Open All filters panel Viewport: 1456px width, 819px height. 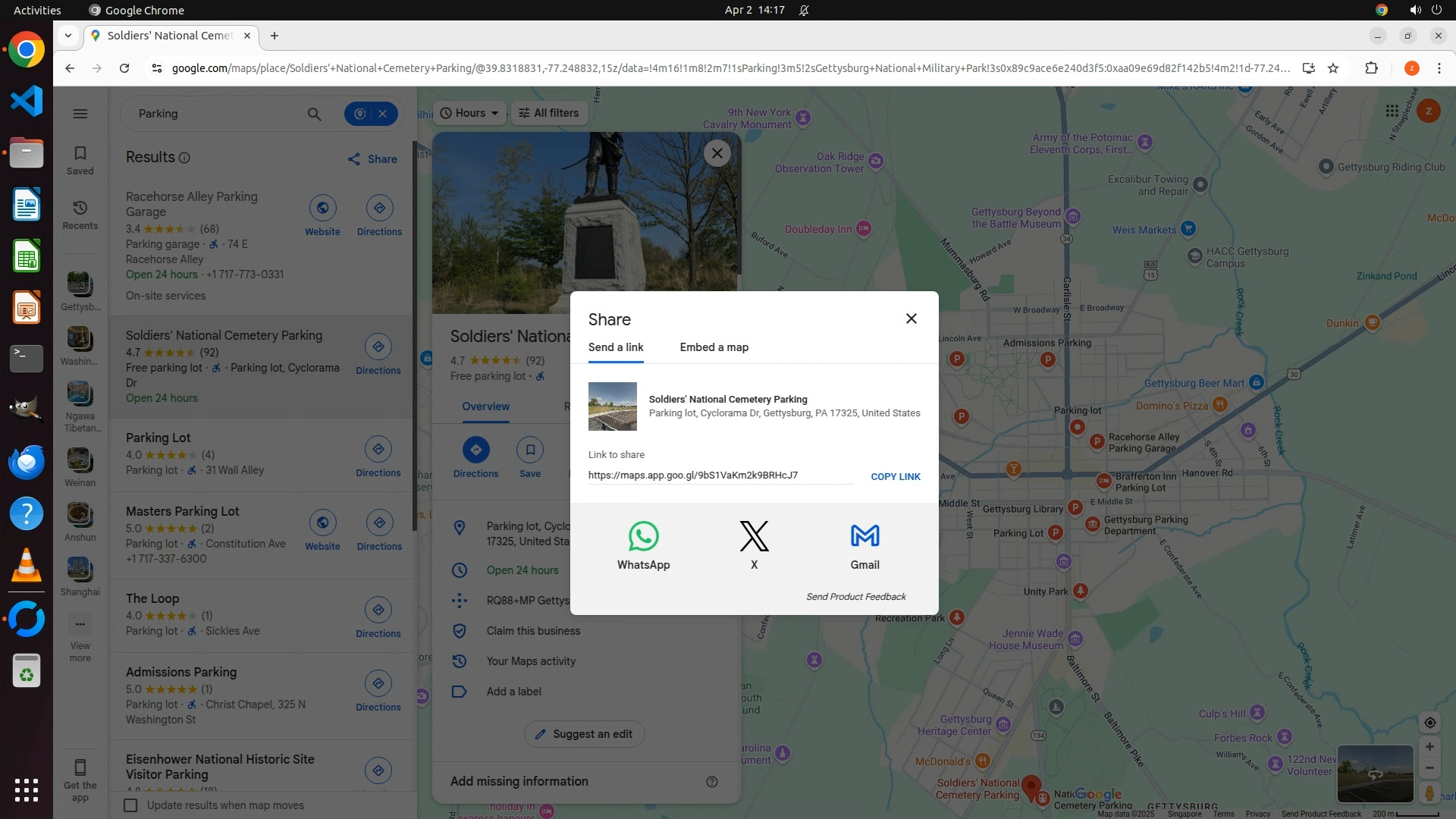click(549, 113)
